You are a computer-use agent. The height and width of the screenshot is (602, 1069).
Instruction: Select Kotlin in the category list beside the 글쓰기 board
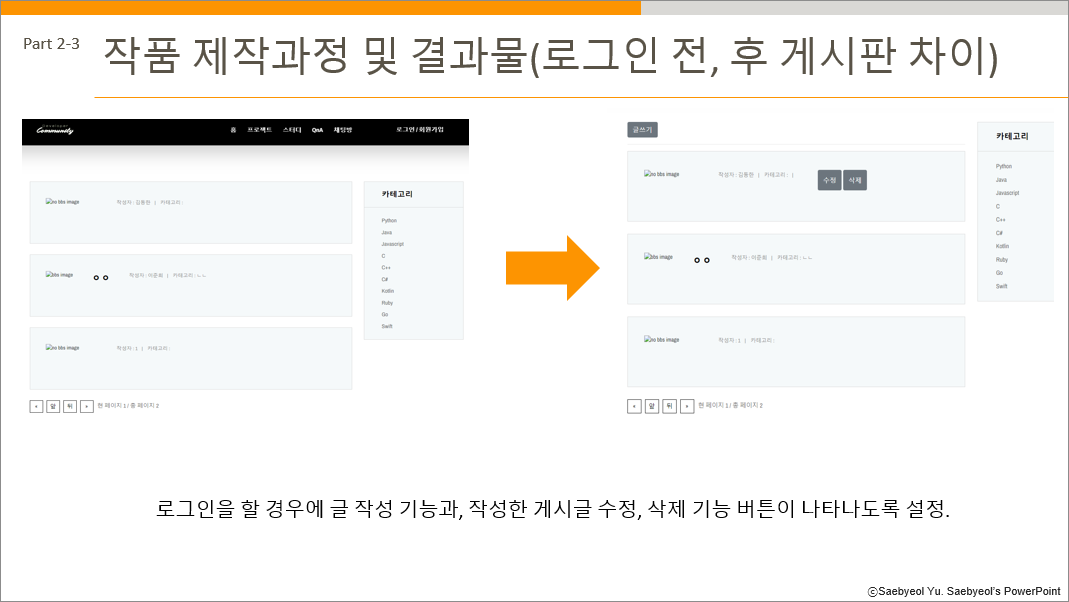click(1002, 246)
